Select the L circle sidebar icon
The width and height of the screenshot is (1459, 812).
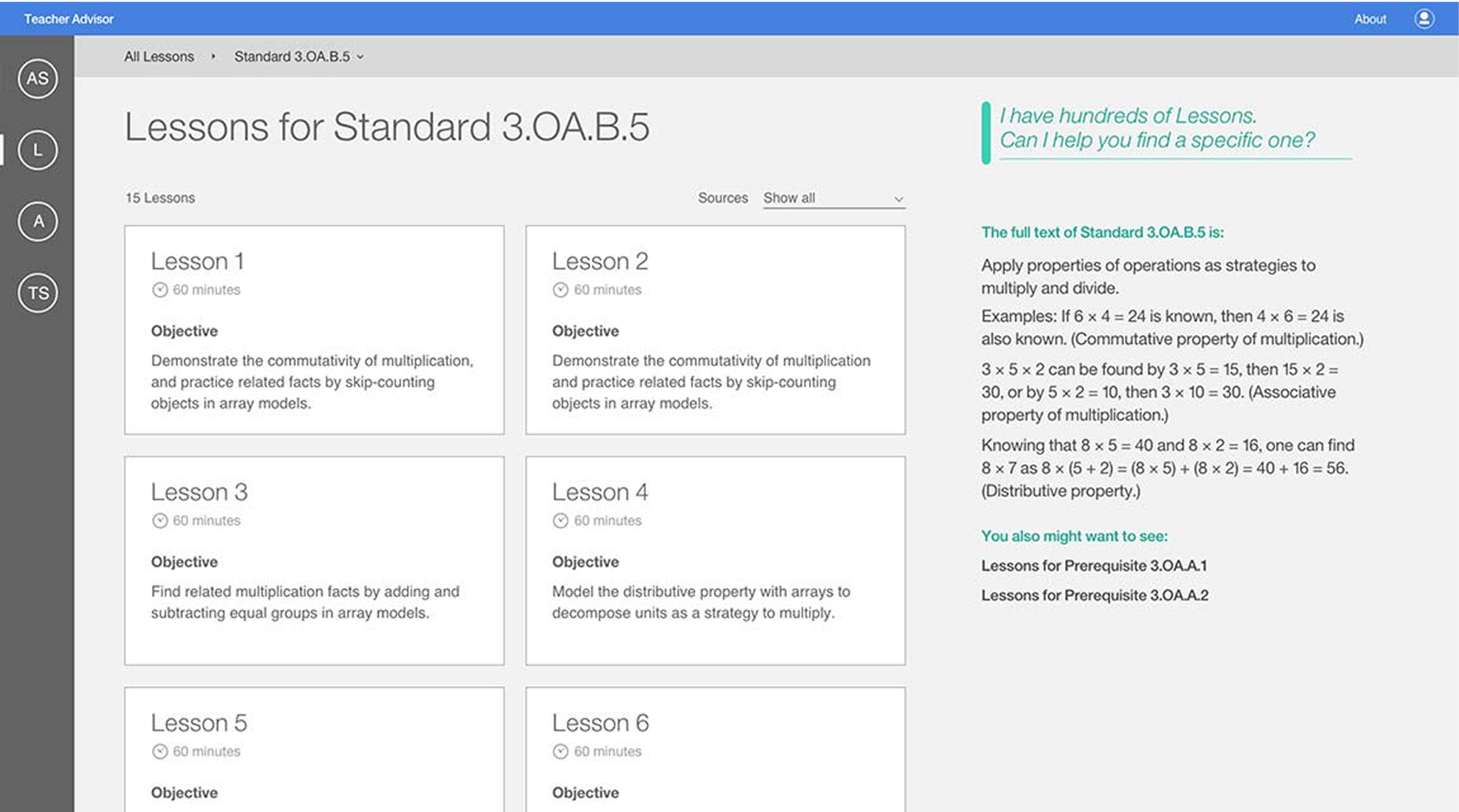[x=37, y=150]
